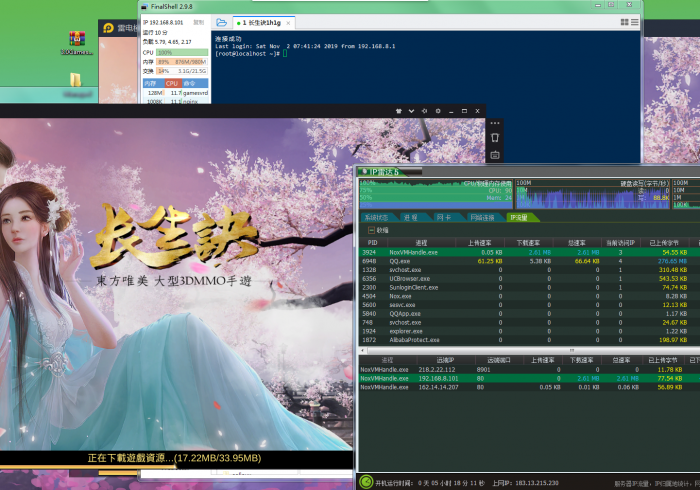
Task: Select the AlibabaProtect.exe process row
Action: click(529, 340)
